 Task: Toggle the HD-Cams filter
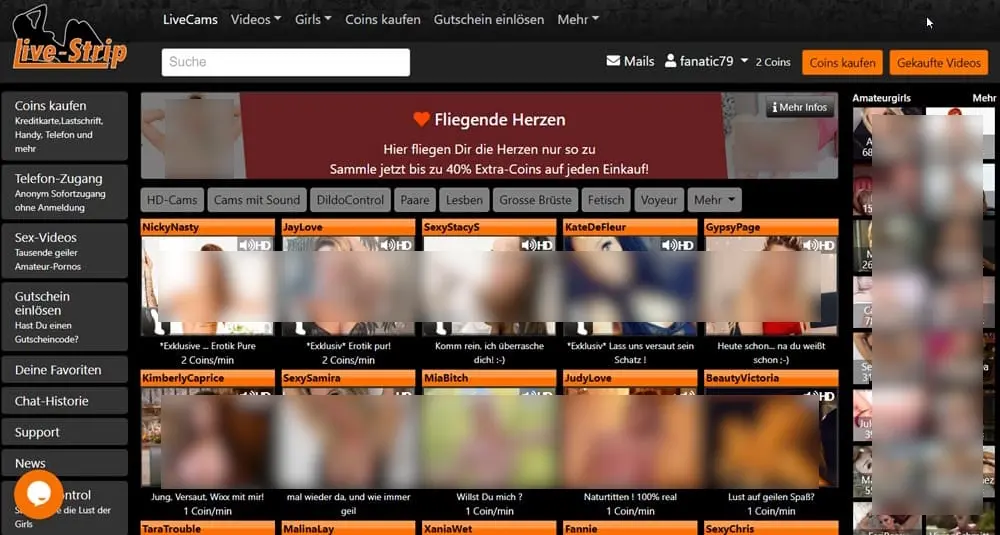pyautogui.click(x=172, y=200)
